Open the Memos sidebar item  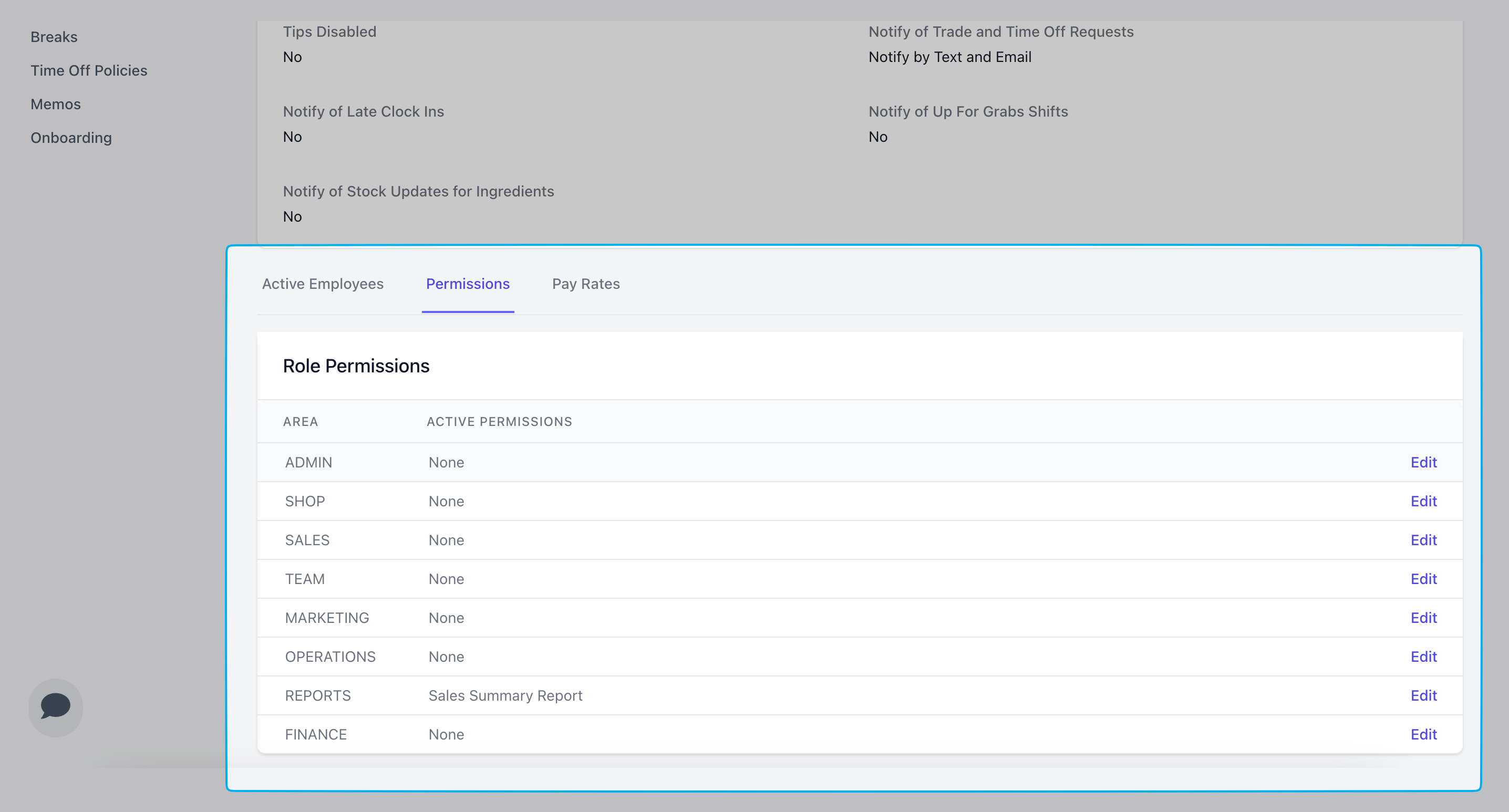tap(56, 104)
